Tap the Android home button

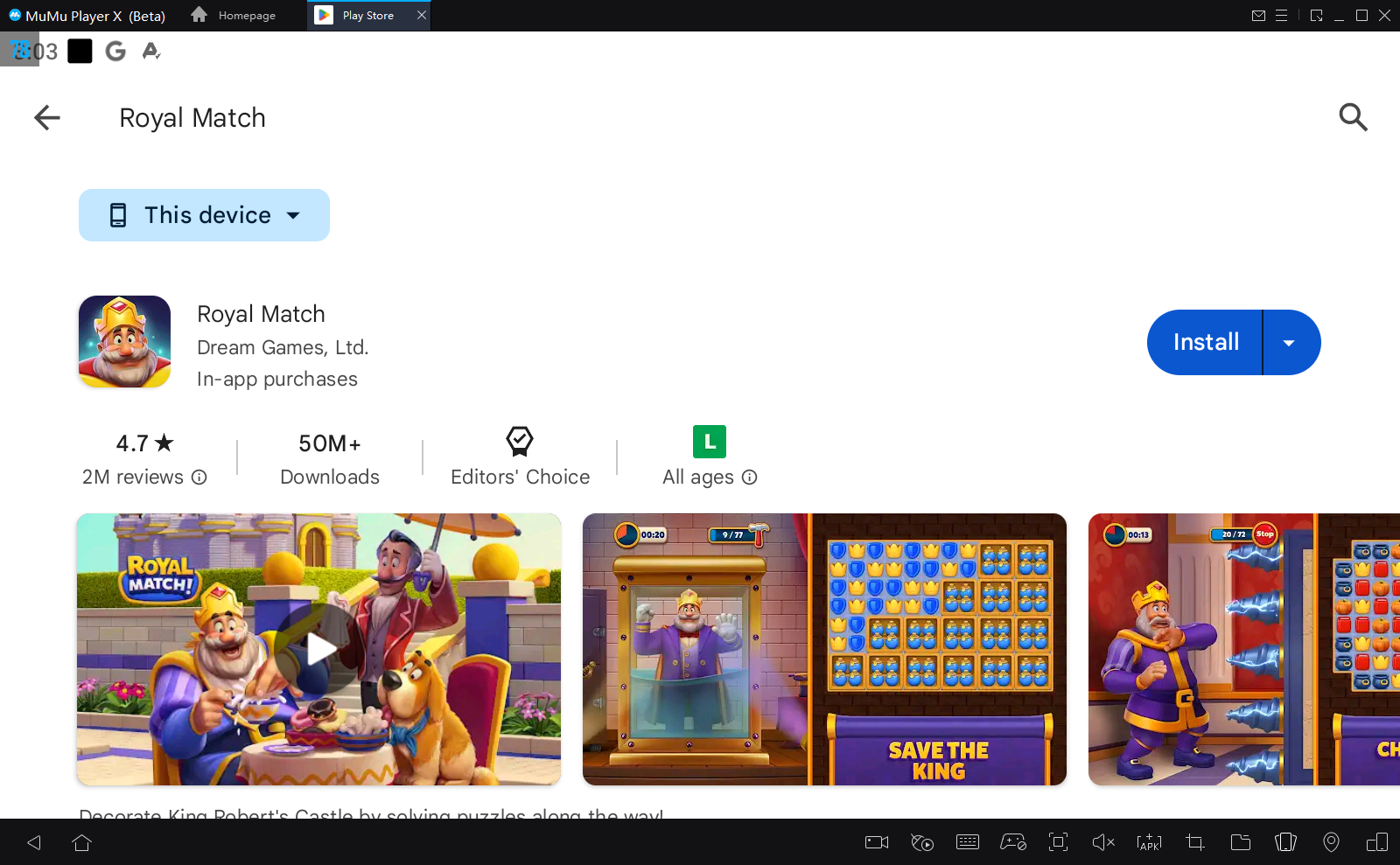point(82,842)
